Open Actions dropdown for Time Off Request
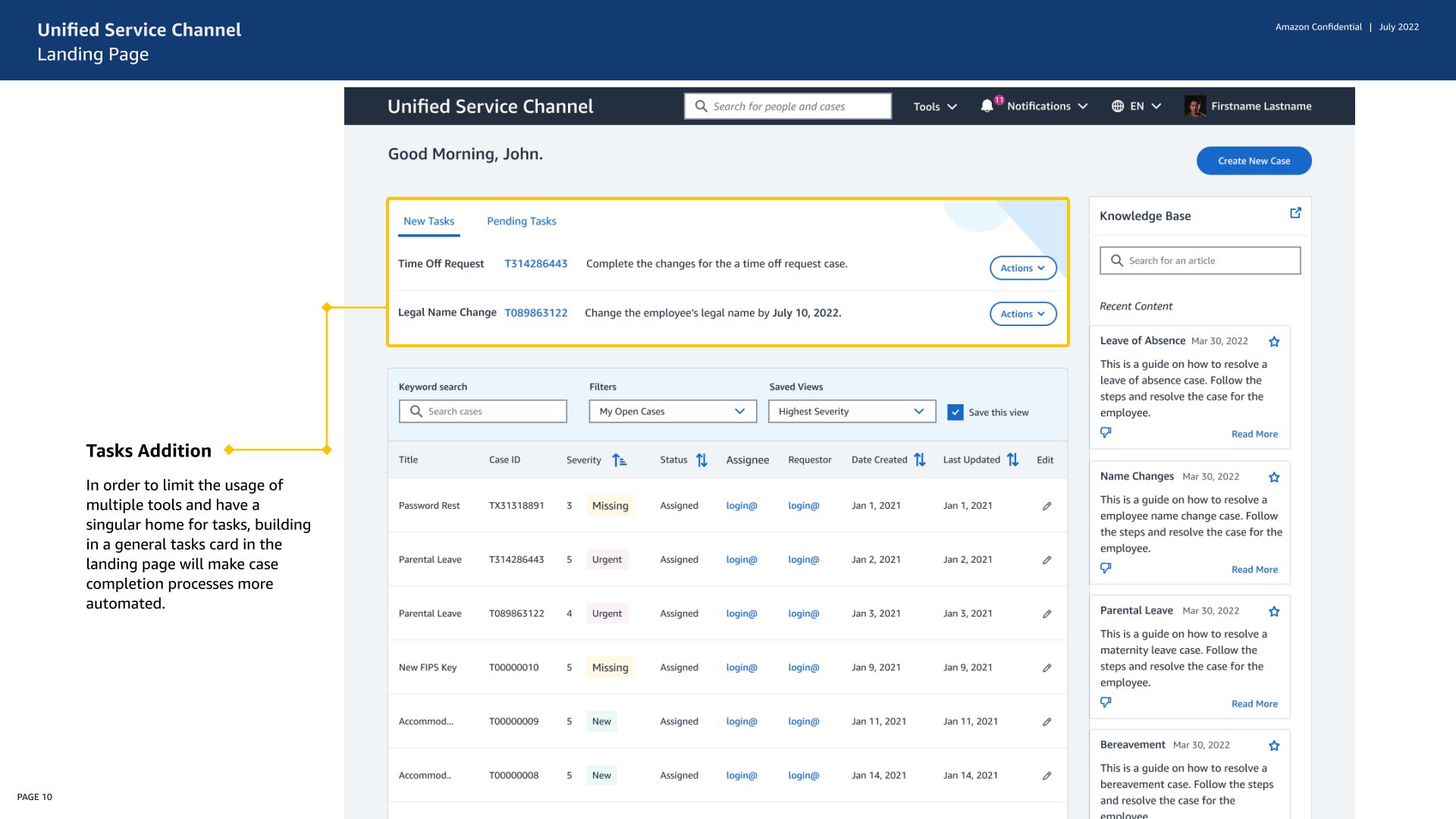 pyautogui.click(x=1022, y=268)
